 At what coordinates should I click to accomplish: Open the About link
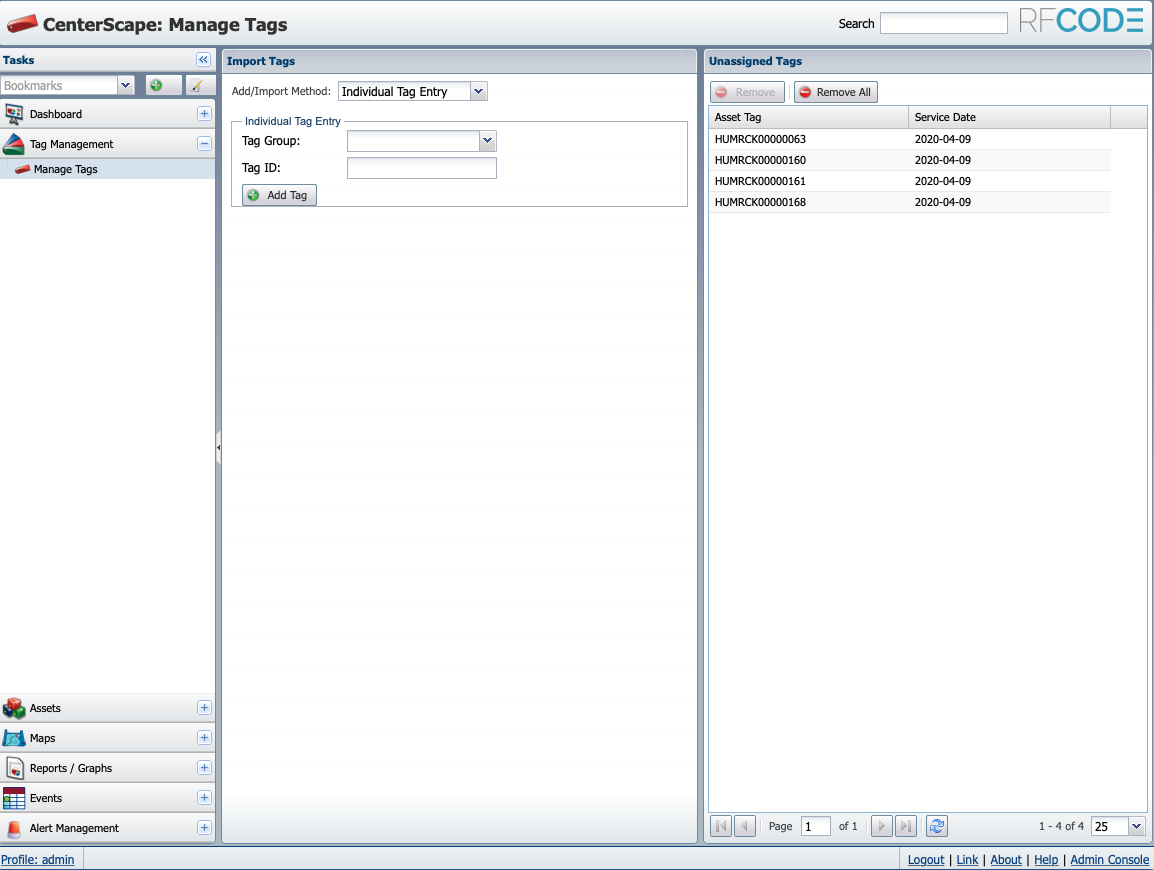[x=1006, y=859]
